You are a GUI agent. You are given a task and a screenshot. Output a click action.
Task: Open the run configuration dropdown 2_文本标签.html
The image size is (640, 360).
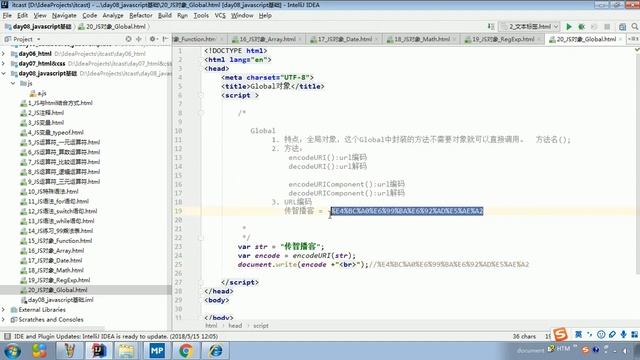pos(530,27)
